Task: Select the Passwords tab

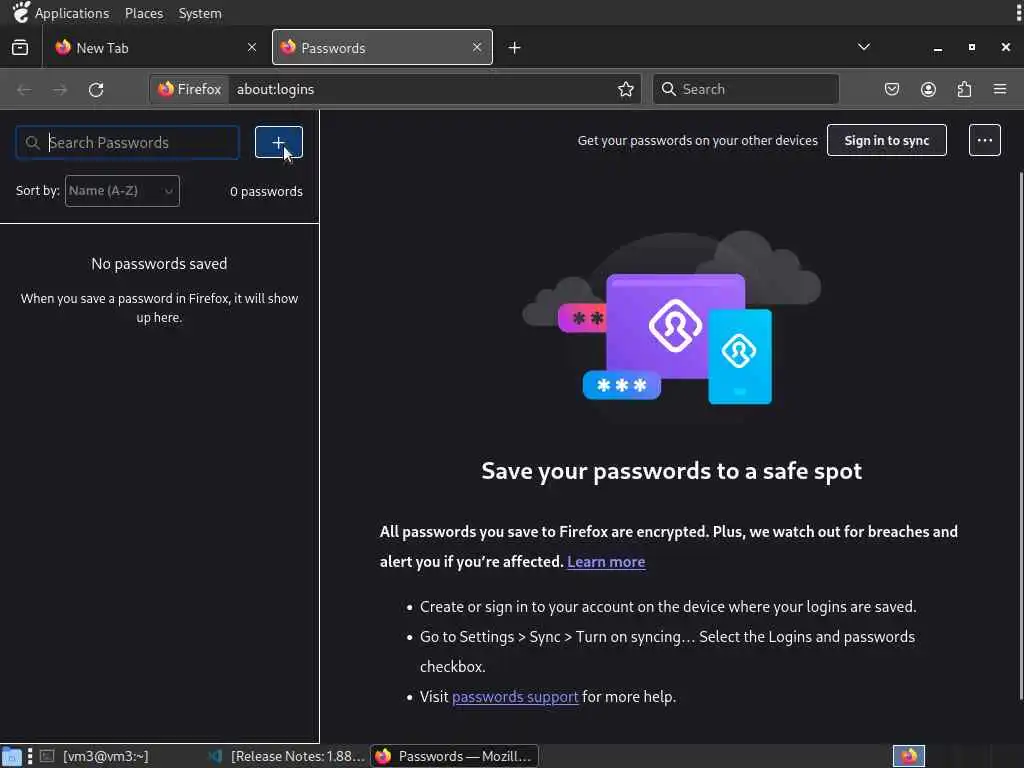Action: [x=382, y=48]
